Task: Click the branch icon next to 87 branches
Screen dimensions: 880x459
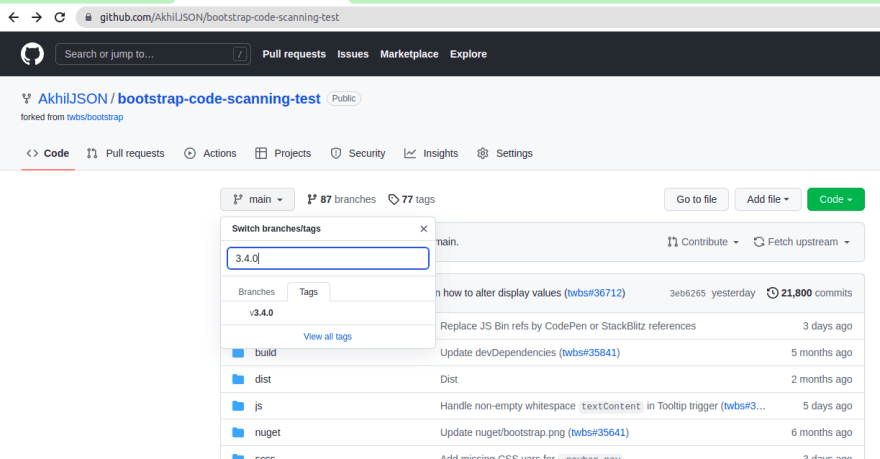Action: coord(312,199)
